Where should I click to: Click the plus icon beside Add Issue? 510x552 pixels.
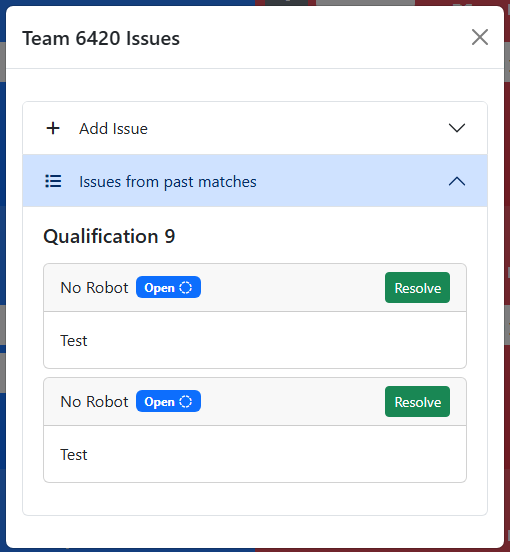pyautogui.click(x=53, y=128)
